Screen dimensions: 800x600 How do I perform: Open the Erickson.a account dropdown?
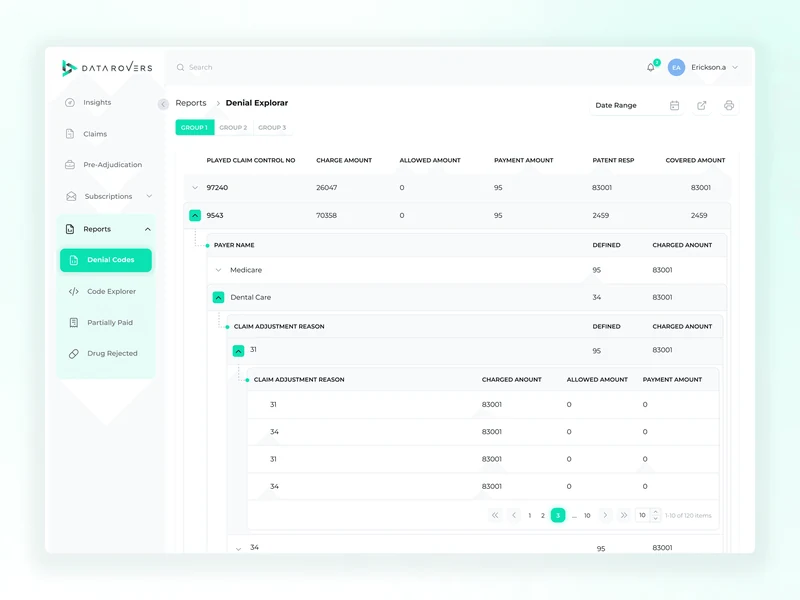pyautogui.click(x=735, y=67)
